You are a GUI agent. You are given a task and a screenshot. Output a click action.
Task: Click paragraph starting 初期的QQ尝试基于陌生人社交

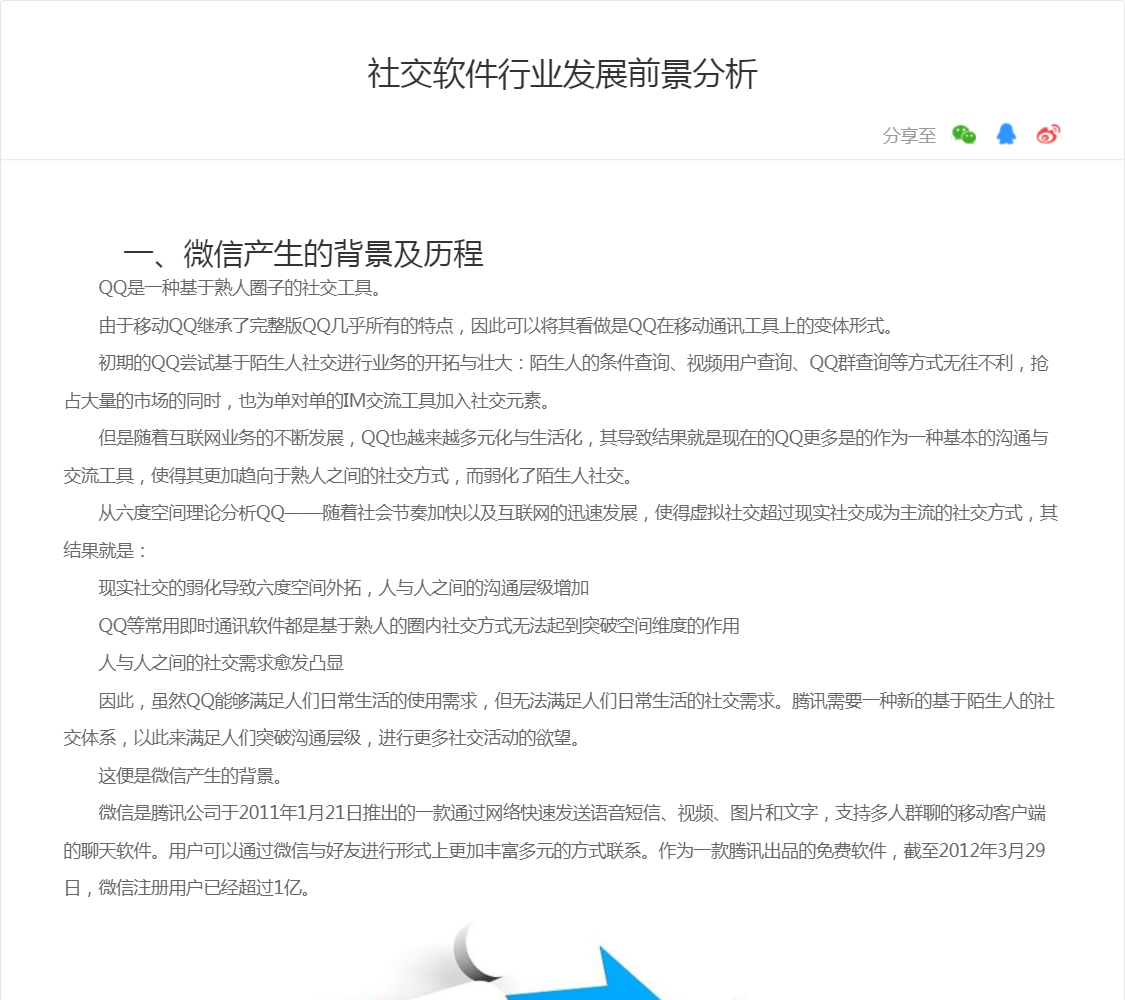point(556,382)
